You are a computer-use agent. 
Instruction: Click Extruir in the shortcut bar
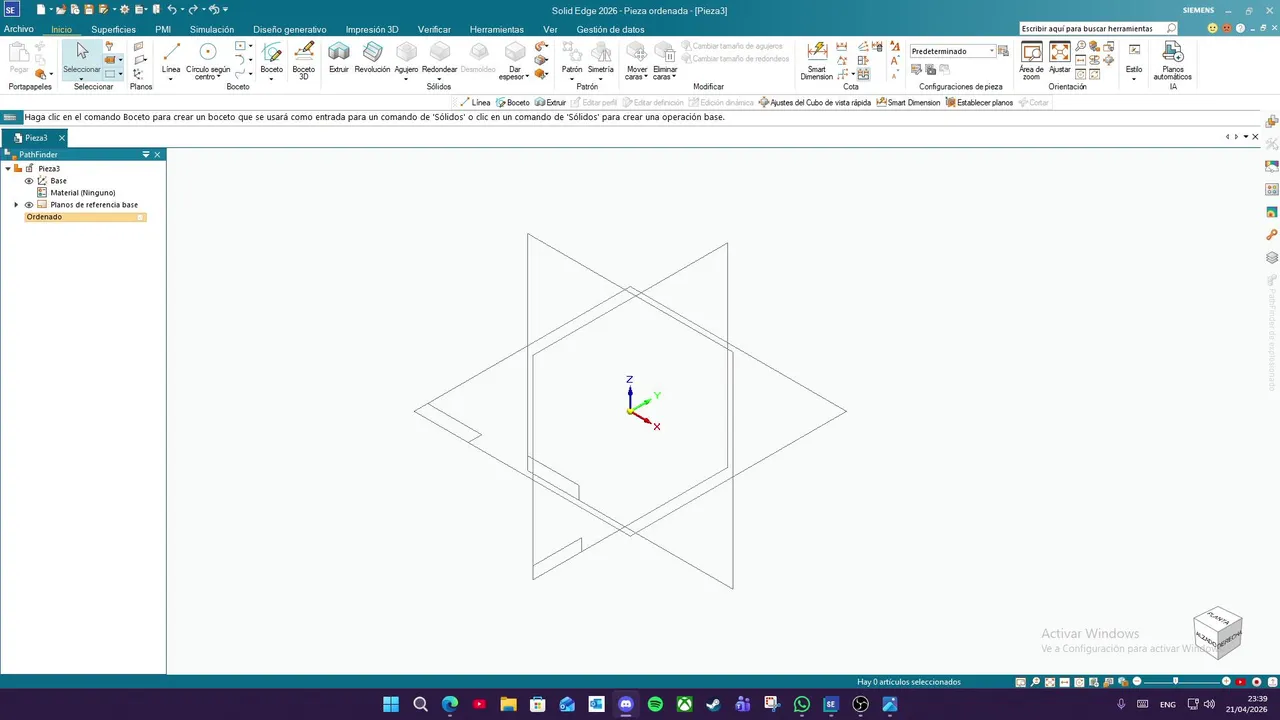pos(550,103)
